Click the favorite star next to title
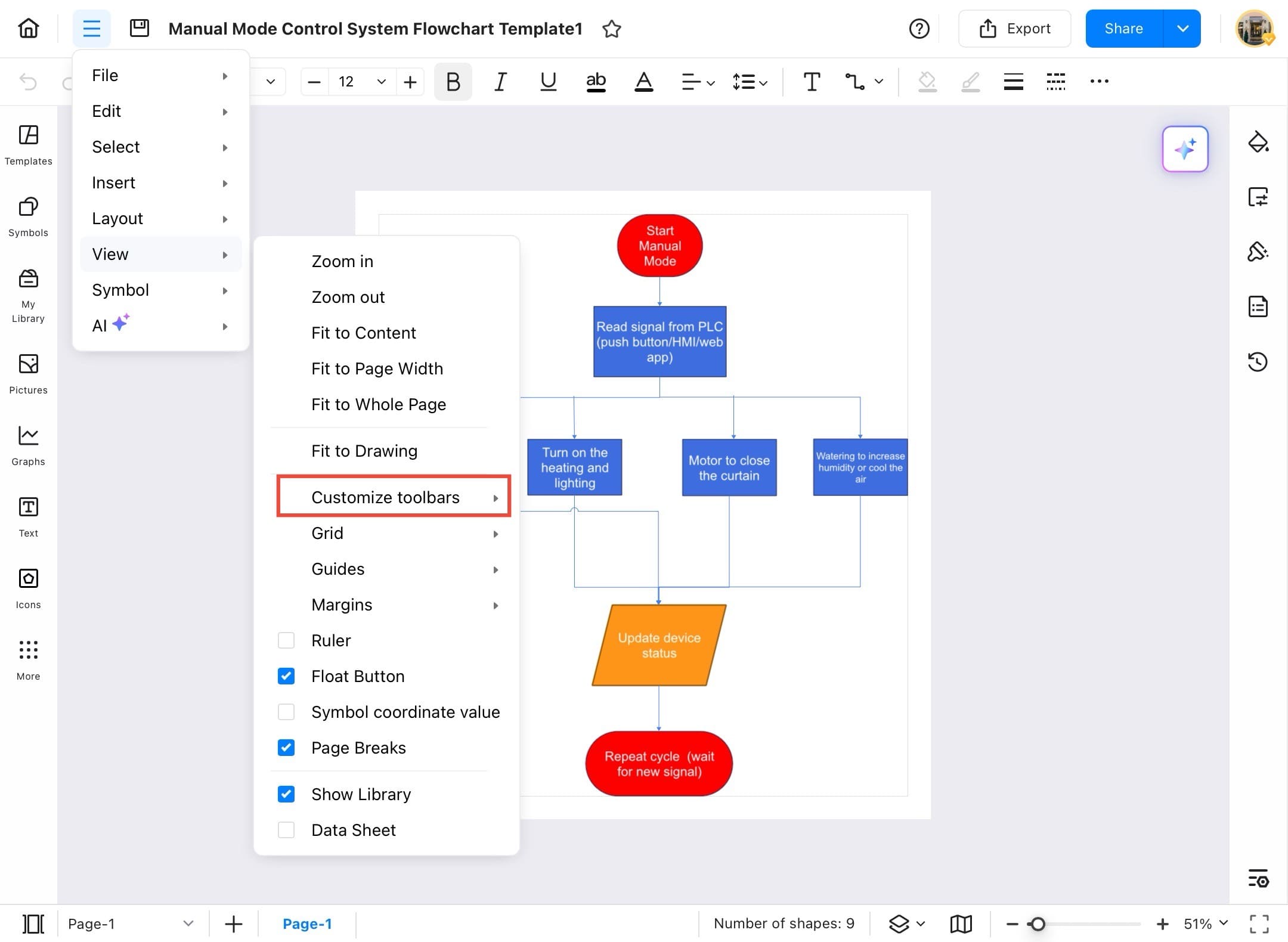 click(x=611, y=29)
